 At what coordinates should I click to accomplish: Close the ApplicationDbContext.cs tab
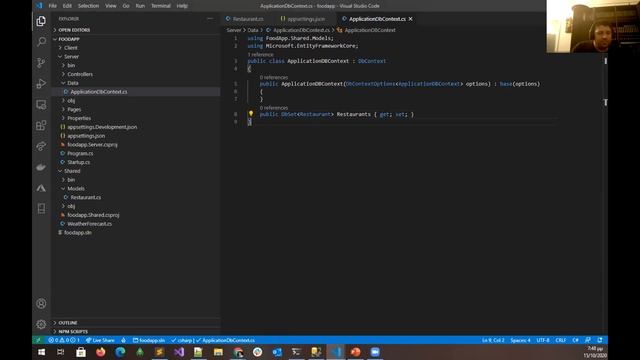click(x=411, y=19)
